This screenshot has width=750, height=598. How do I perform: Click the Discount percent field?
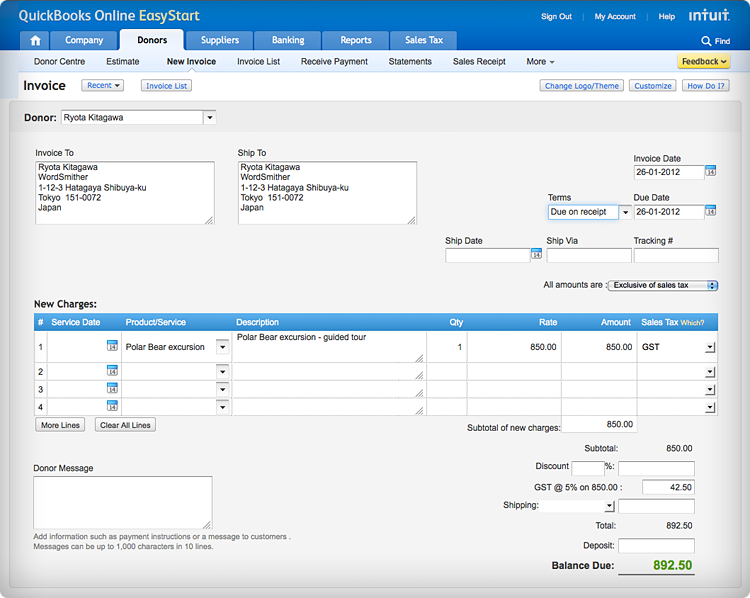[588, 468]
